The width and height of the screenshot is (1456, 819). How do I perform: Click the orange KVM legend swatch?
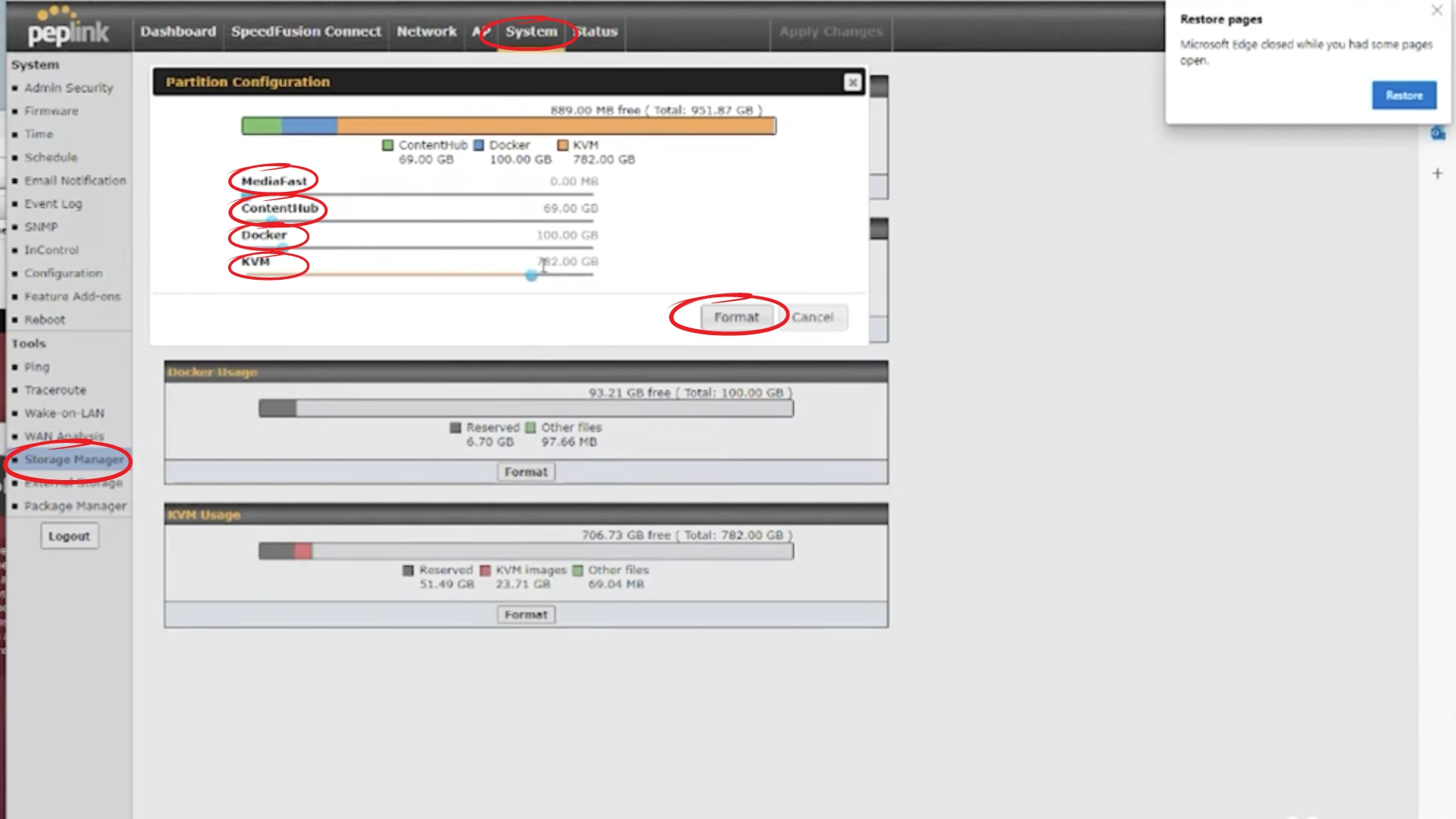[x=562, y=145]
